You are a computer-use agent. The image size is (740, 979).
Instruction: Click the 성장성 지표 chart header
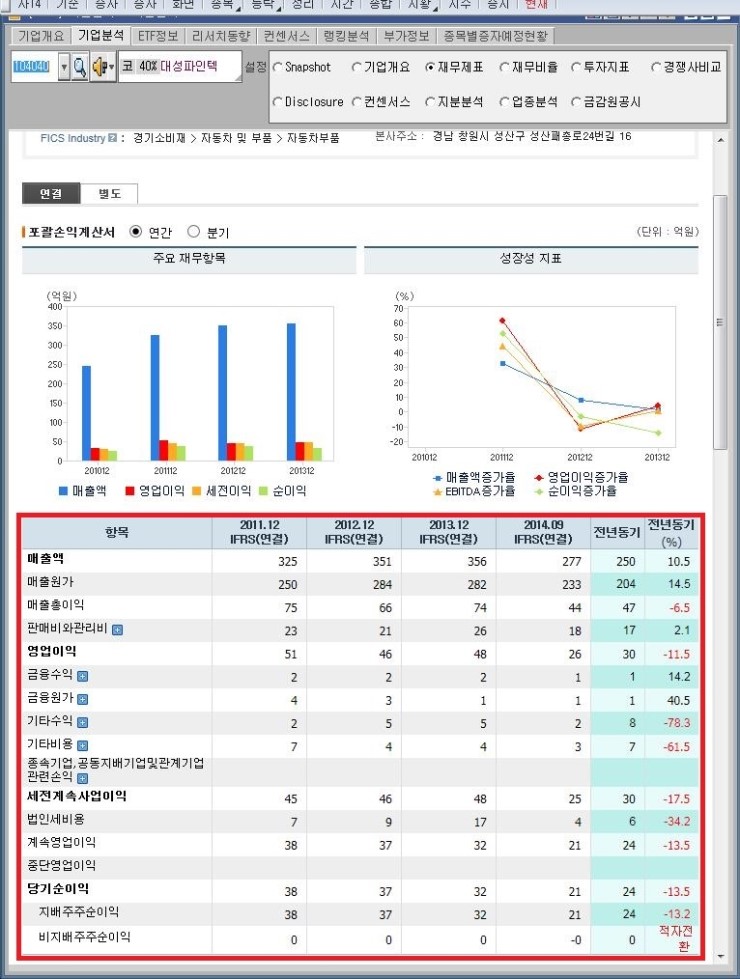point(531,258)
